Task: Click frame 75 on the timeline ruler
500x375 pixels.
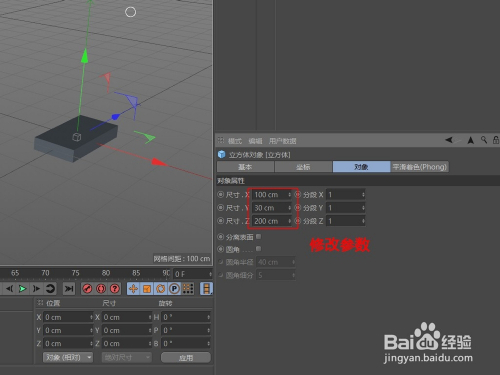Action: [x=76, y=273]
